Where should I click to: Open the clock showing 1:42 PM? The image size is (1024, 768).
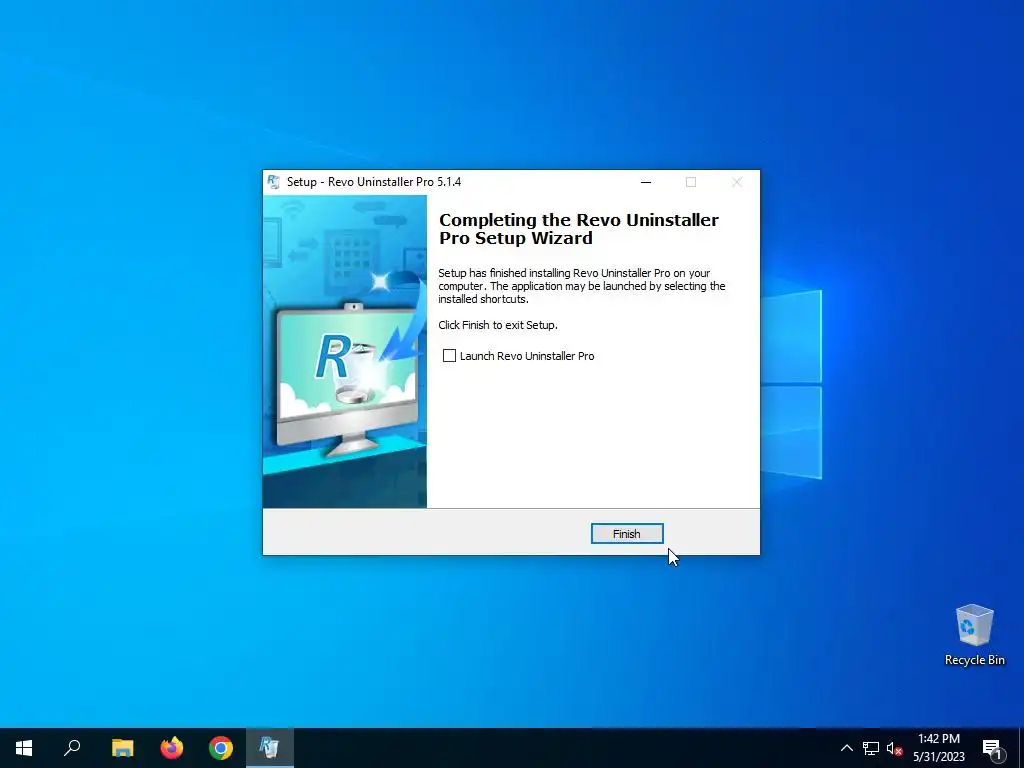click(x=939, y=748)
